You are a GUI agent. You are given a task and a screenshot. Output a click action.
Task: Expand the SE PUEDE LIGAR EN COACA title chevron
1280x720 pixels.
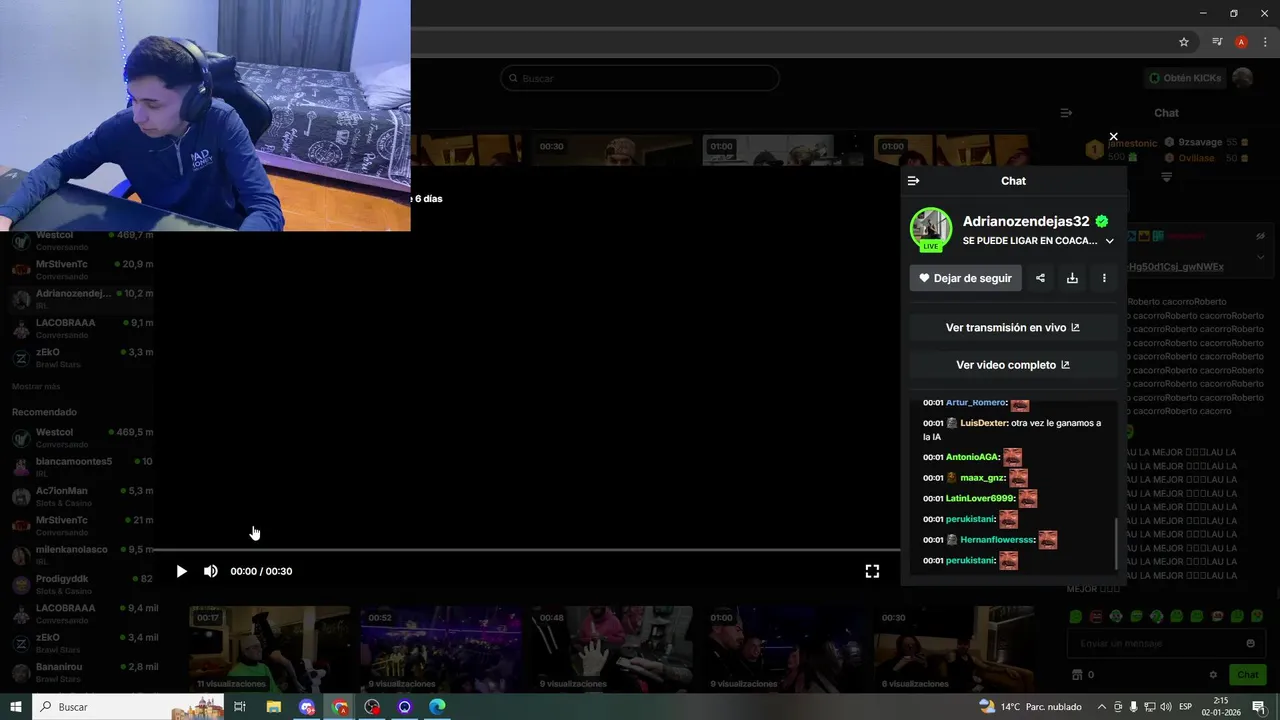click(x=1109, y=241)
